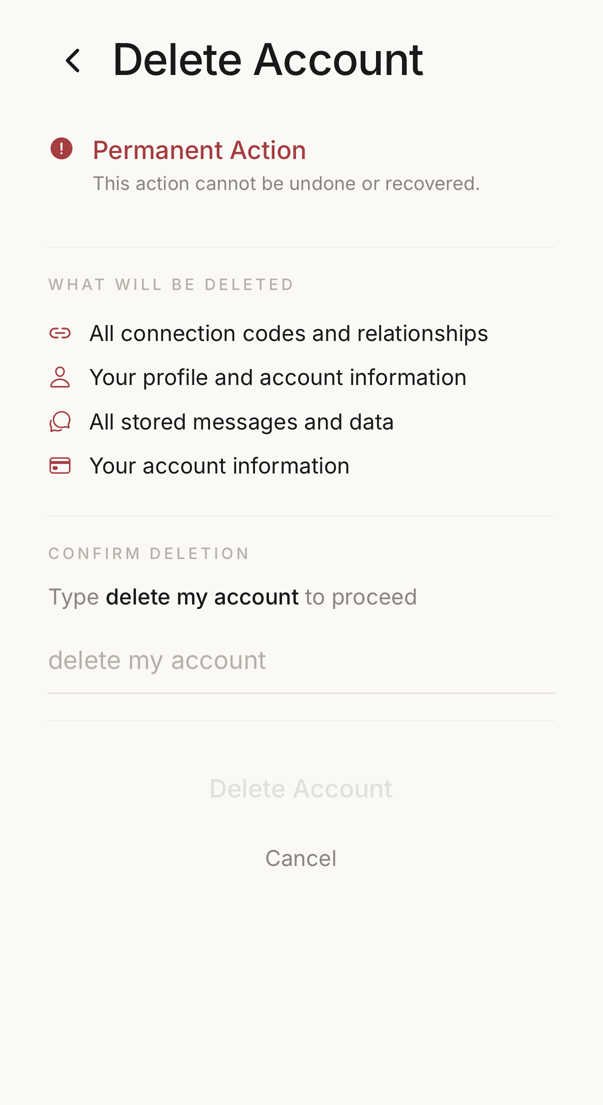Click the Confirm Deletion section label
Image resolution: width=603 pixels, height=1105 pixels.
coord(149,553)
